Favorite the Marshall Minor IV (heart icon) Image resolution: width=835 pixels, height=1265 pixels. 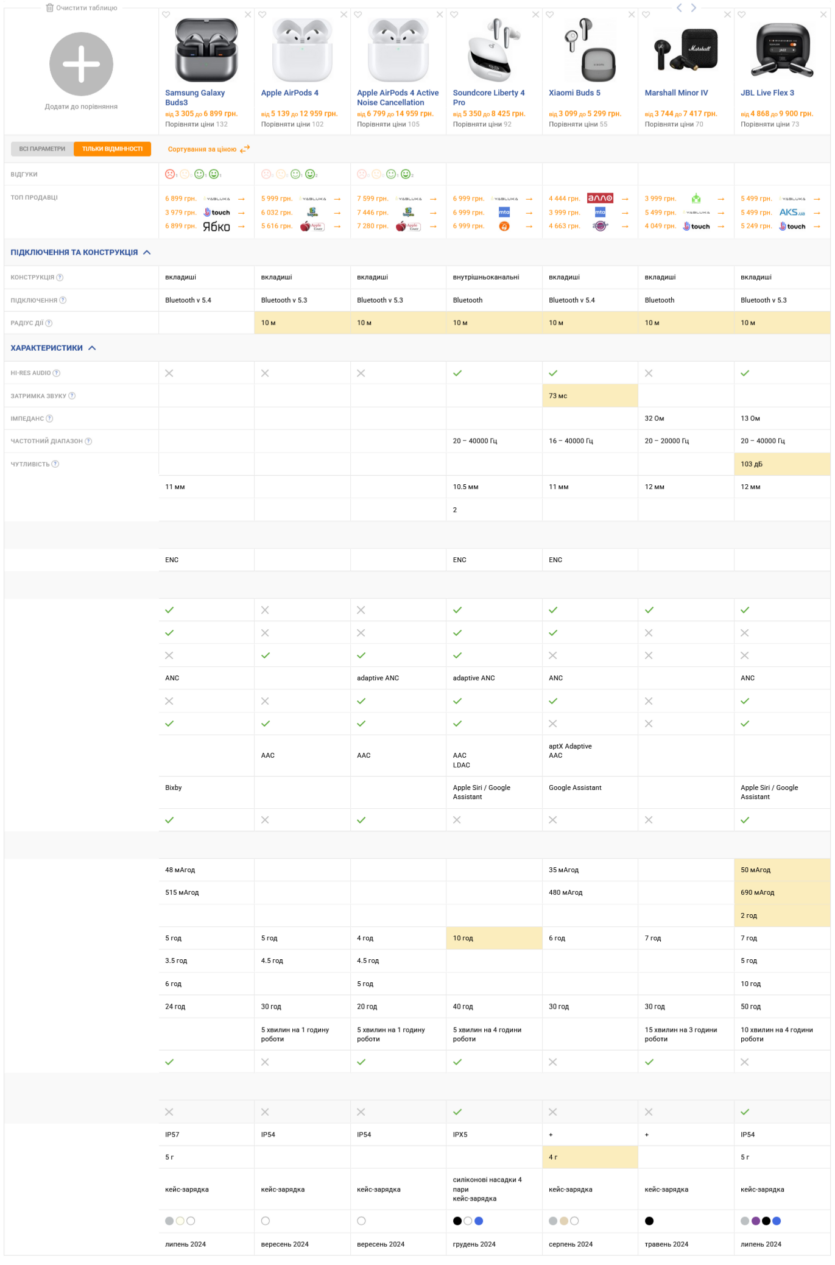pos(647,15)
